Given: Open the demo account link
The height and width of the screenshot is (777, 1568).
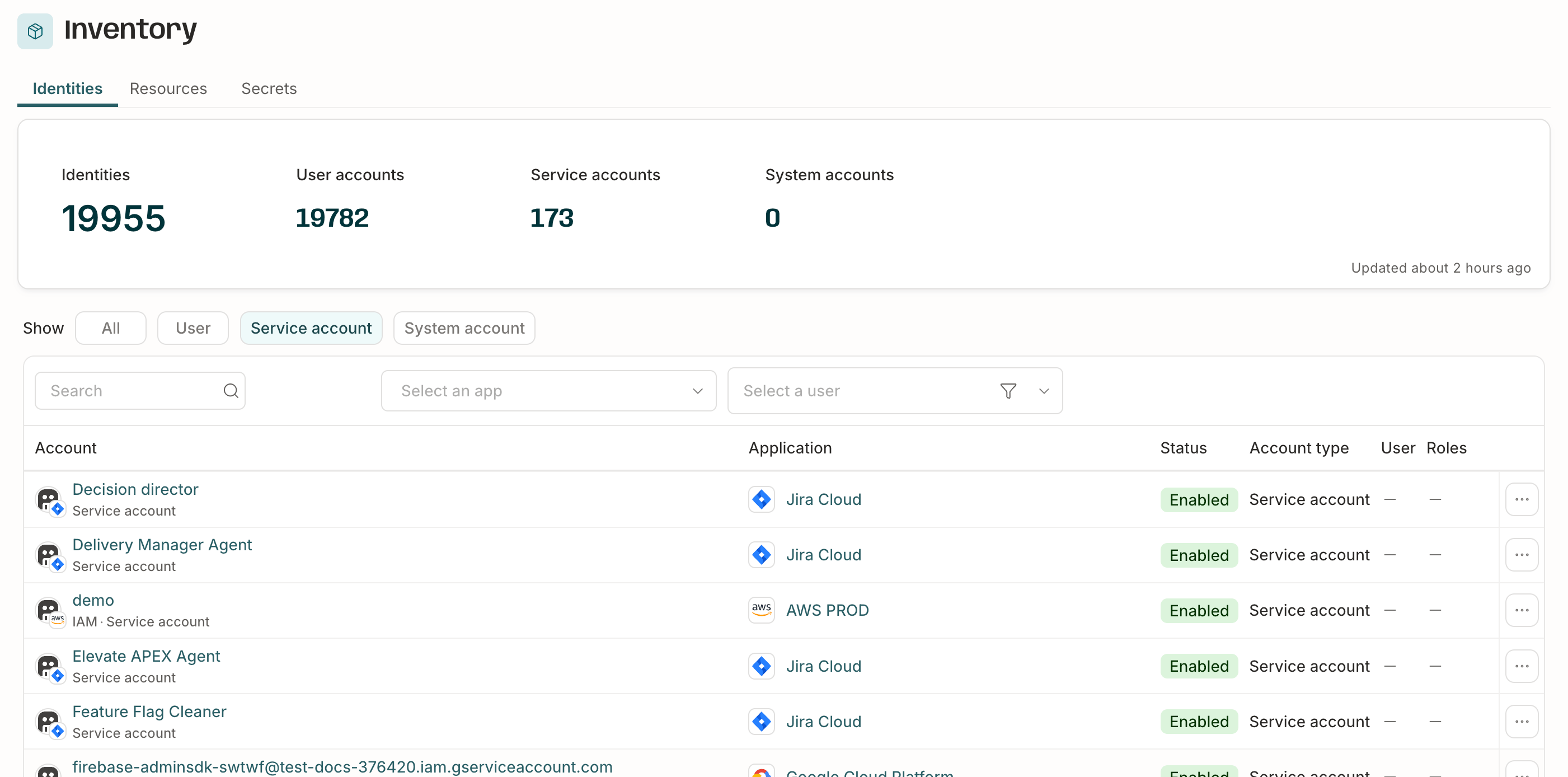Looking at the screenshot, I should tap(93, 600).
